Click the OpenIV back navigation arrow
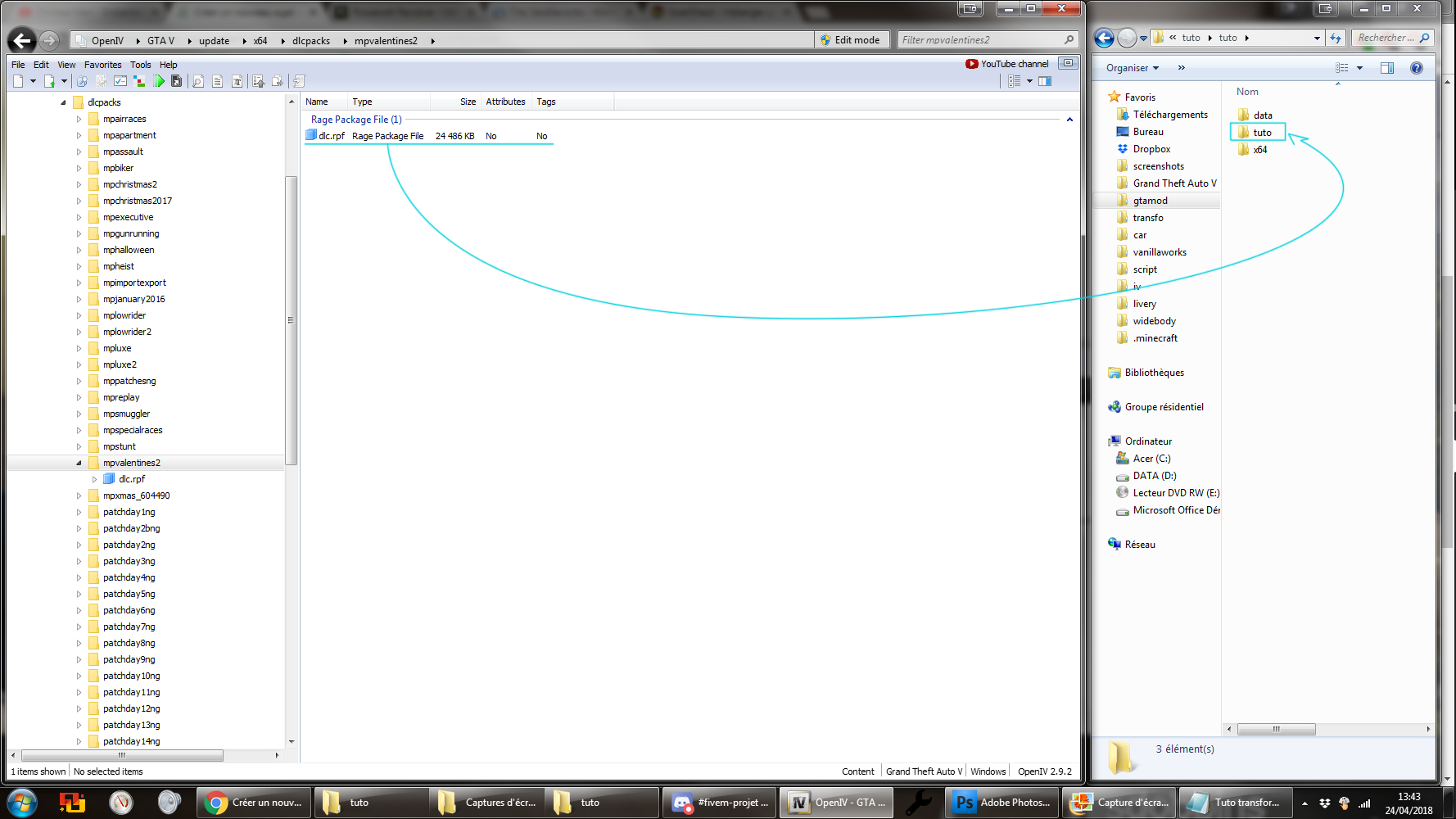Image resolution: width=1456 pixels, height=819 pixels. click(x=22, y=40)
